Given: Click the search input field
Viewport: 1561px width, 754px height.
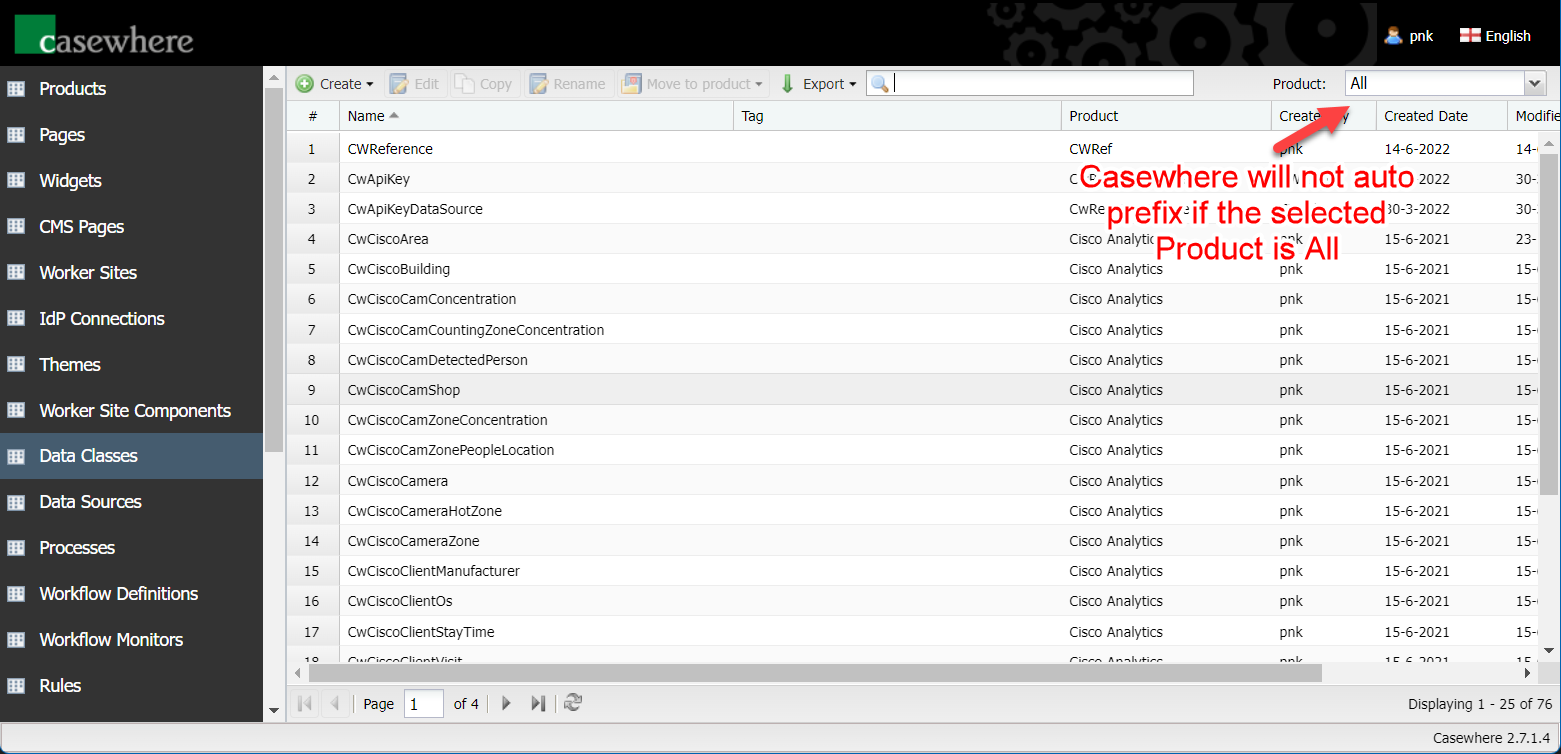Looking at the screenshot, I should tap(1040, 83).
